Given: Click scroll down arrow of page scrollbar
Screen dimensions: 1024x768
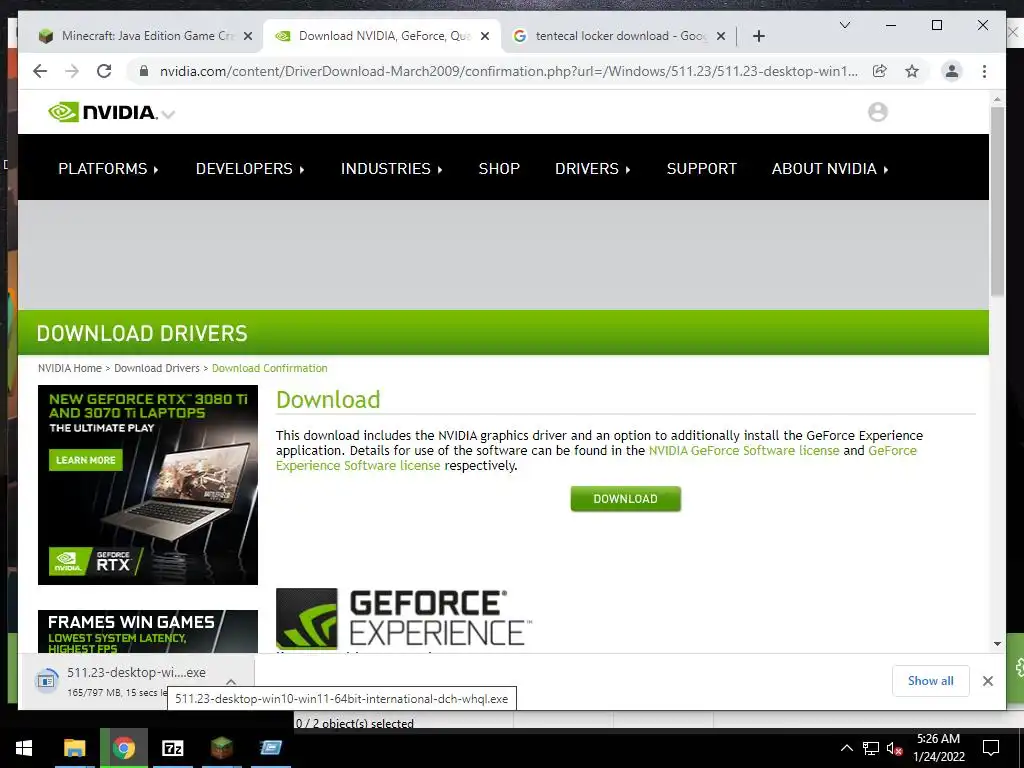Looking at the screenshot, I should click(x=997, y=644).
